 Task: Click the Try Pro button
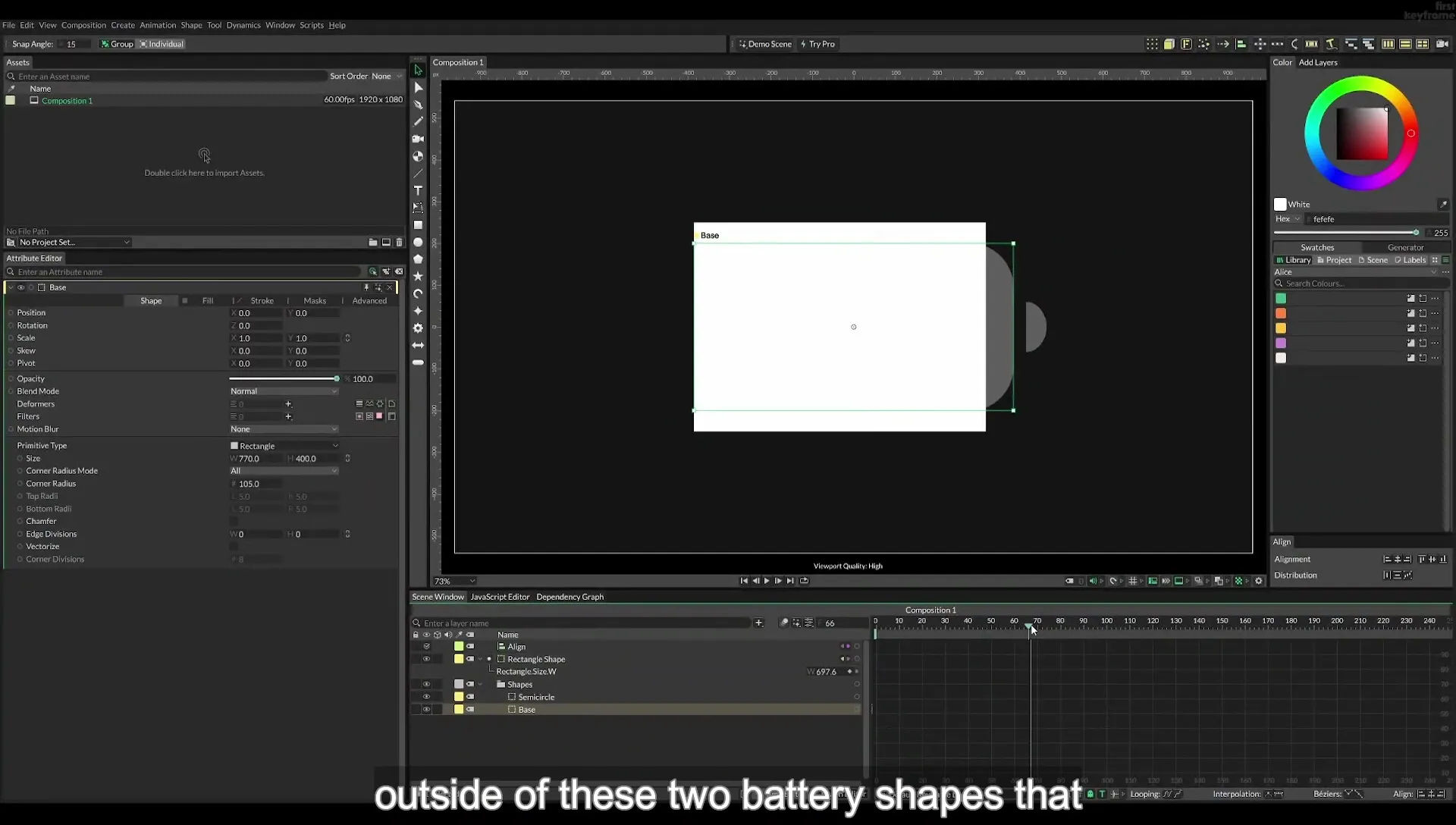[x=817, y=44]
